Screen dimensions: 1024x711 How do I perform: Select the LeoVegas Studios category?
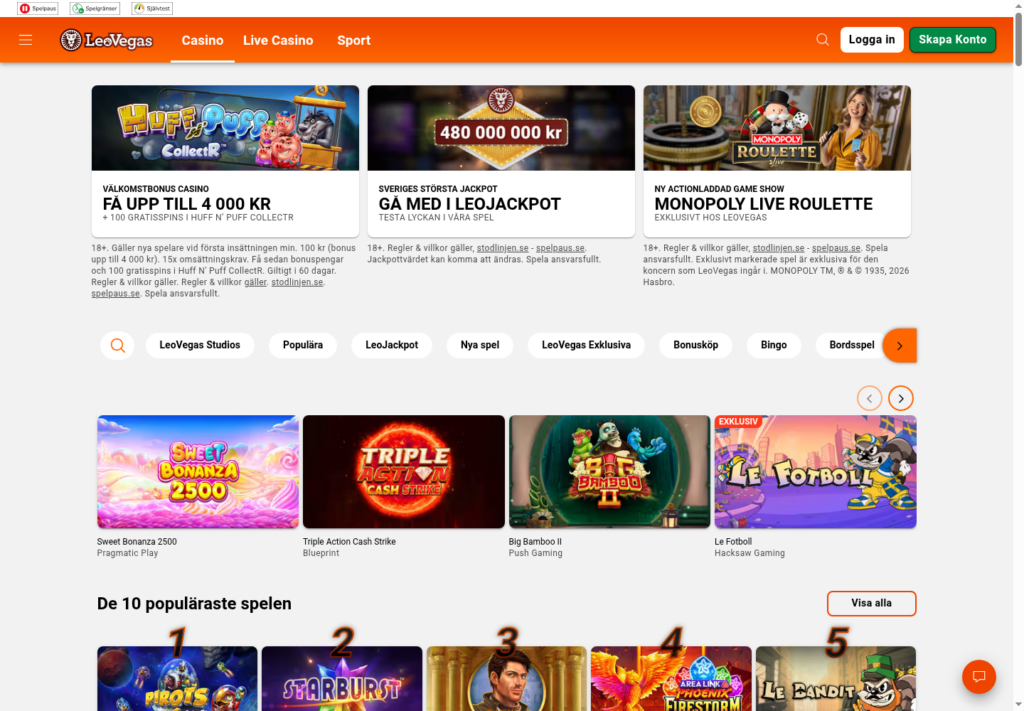coord(200,345)
